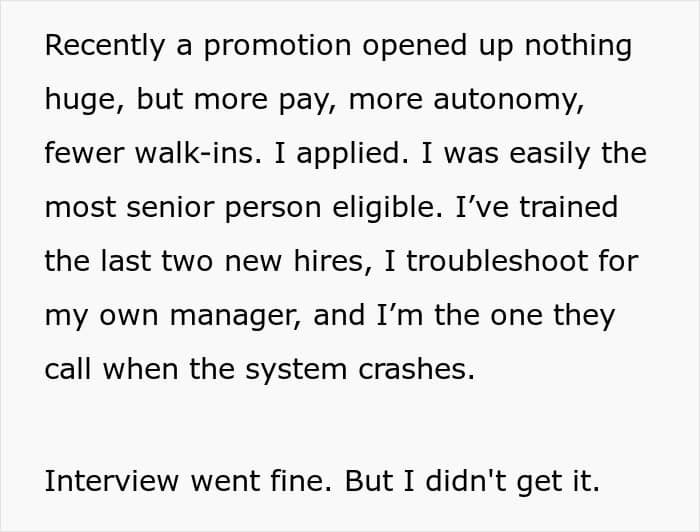Image resolution: width=700 pixels, height=532 pixels.
Task: Click the word "promotion" in first line
Action: pos(277,47)
